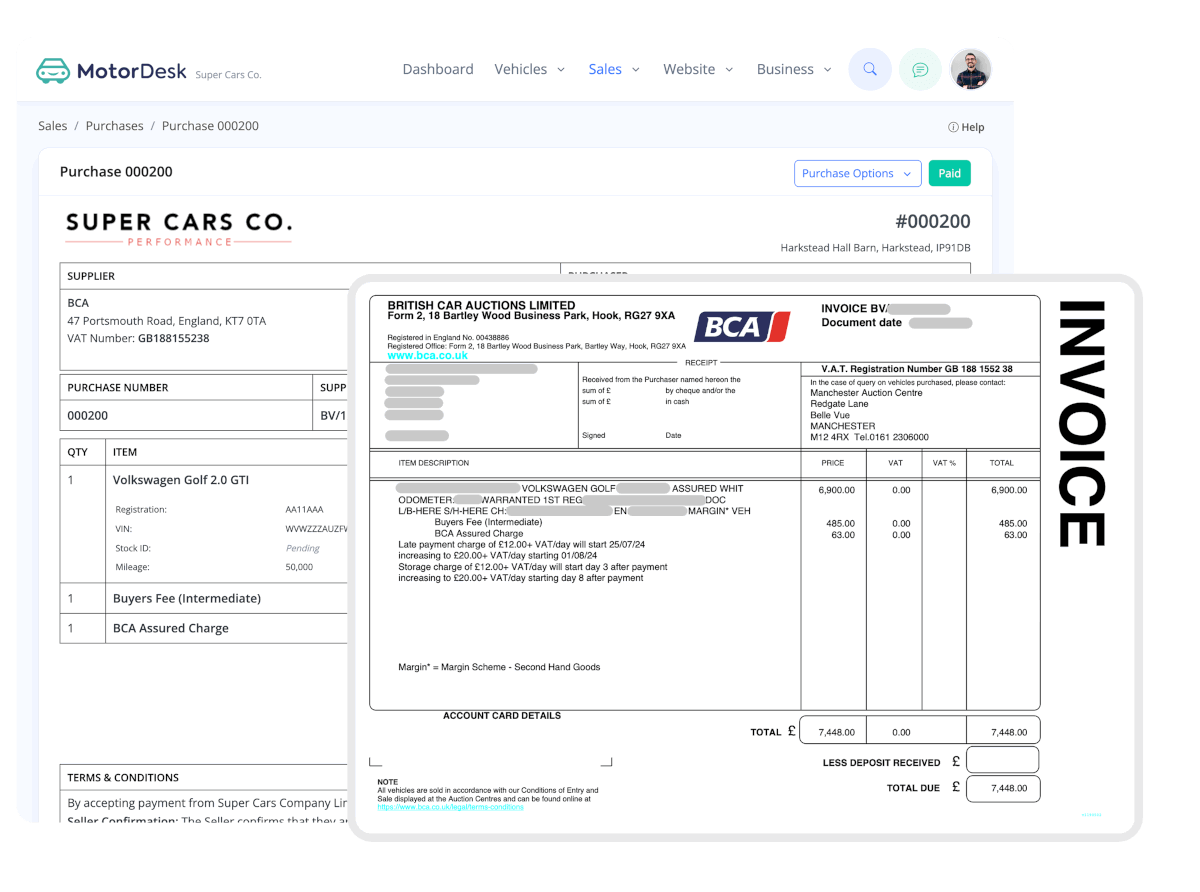Go to the Dashboard tab

coord(438,70)
